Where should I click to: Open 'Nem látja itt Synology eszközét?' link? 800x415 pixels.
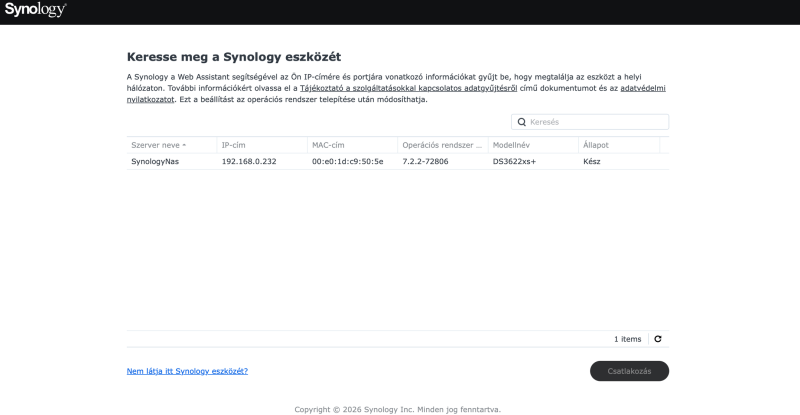tap(187, 371)
